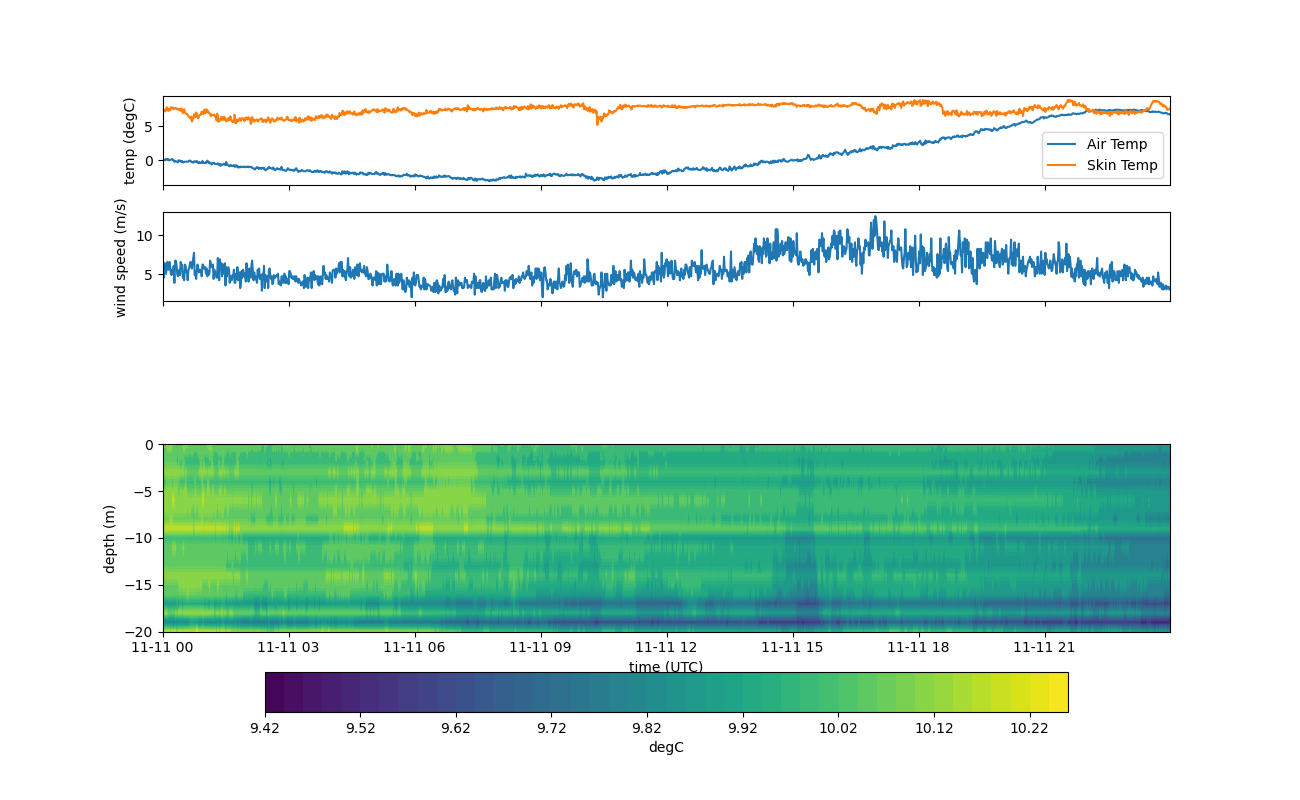
Task: Click the 11-11 06 time tick label
Action: pyautogui.click(x=415, y=647)
